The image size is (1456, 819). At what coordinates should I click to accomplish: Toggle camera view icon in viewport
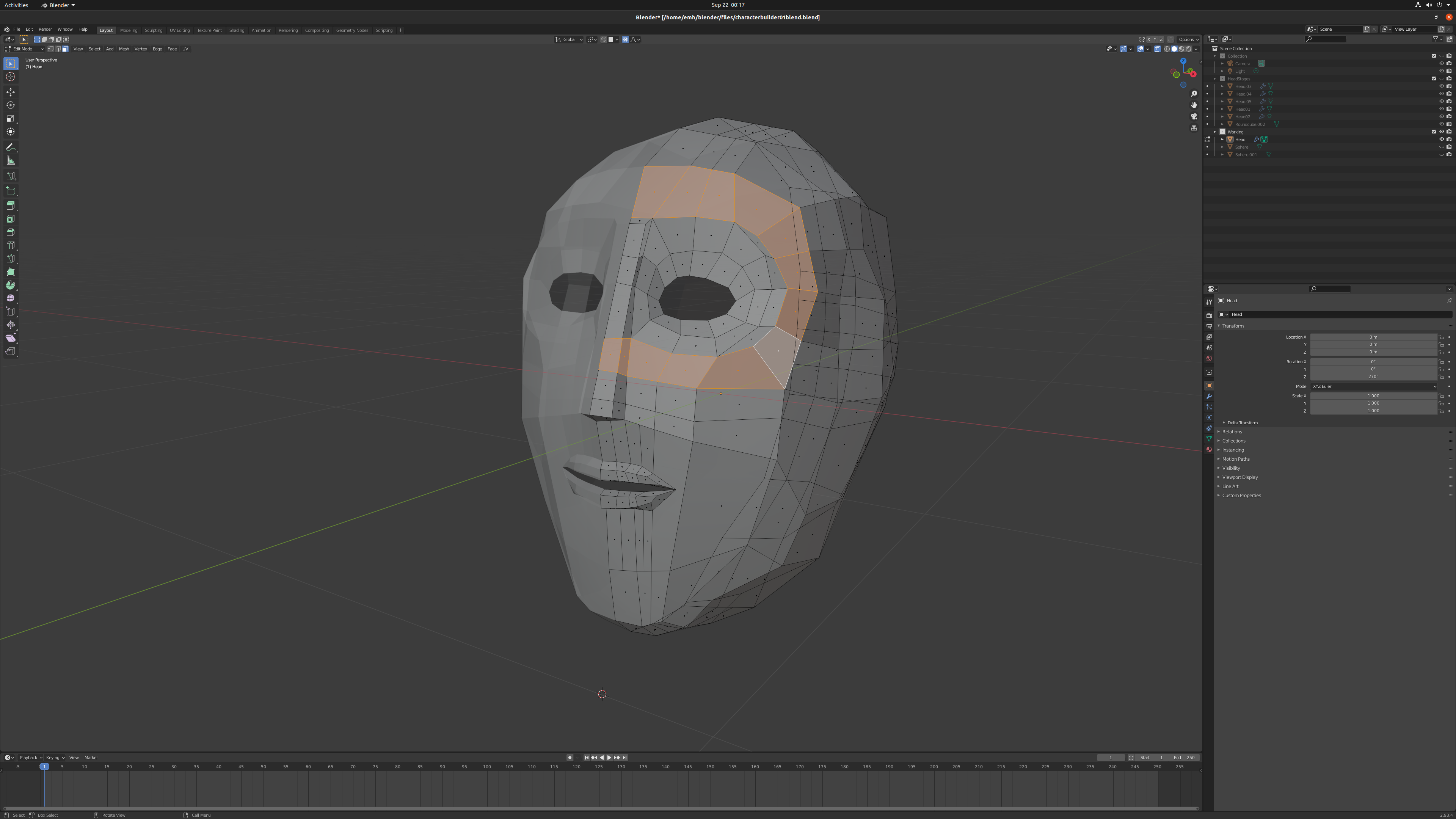click(x=1194, y=116)
